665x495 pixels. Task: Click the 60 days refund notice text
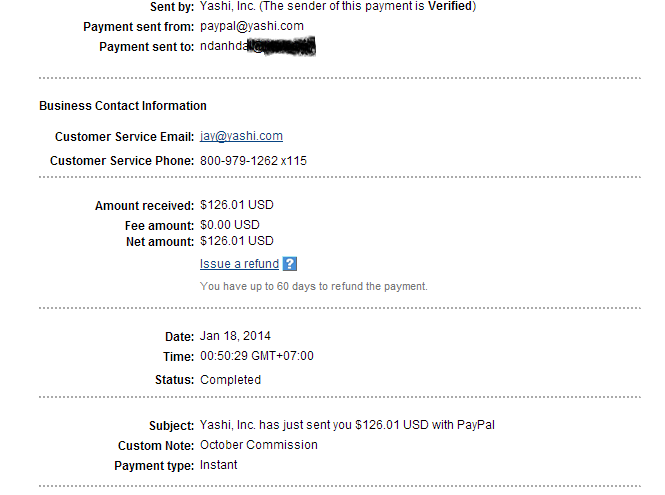pyautogui.click(x=313, y=286)
